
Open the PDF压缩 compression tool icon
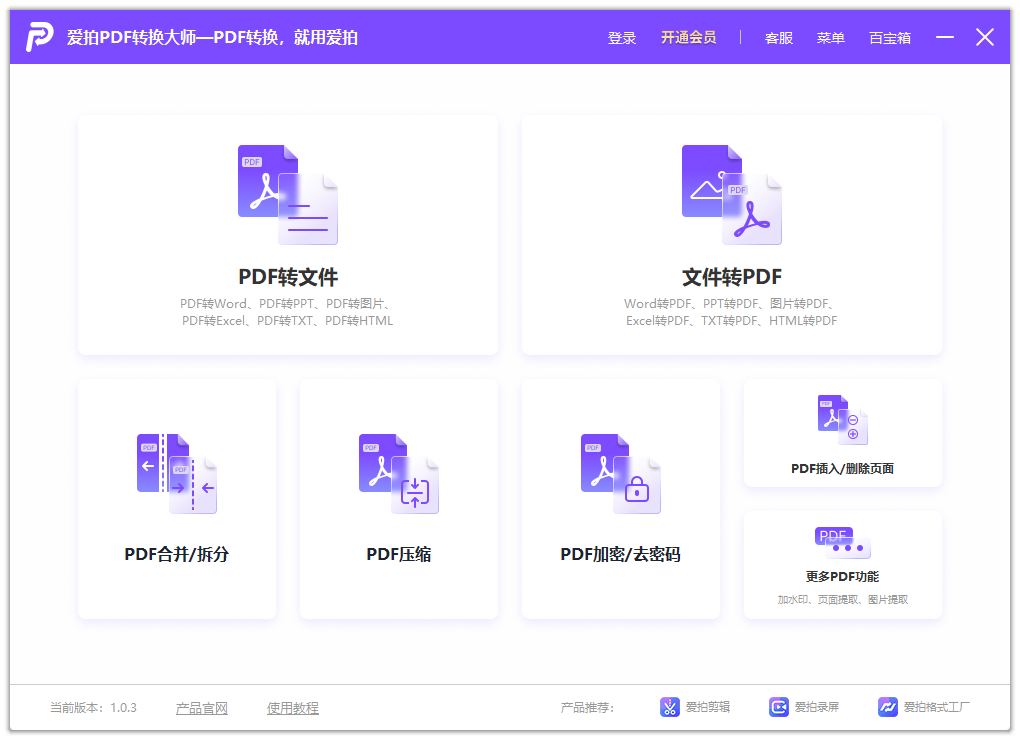pyautogui.click(x=398, y=470)
